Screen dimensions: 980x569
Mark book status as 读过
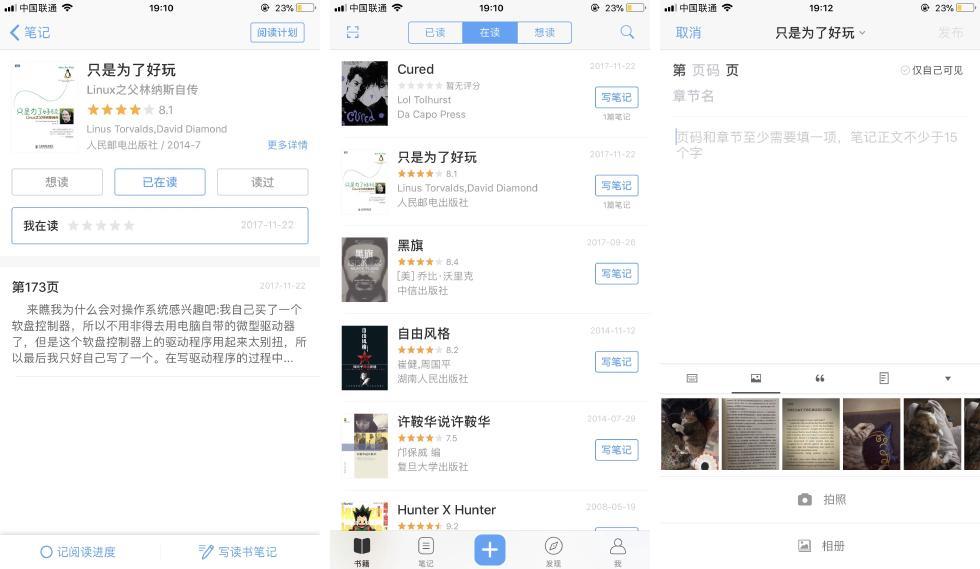click(262, 182)
